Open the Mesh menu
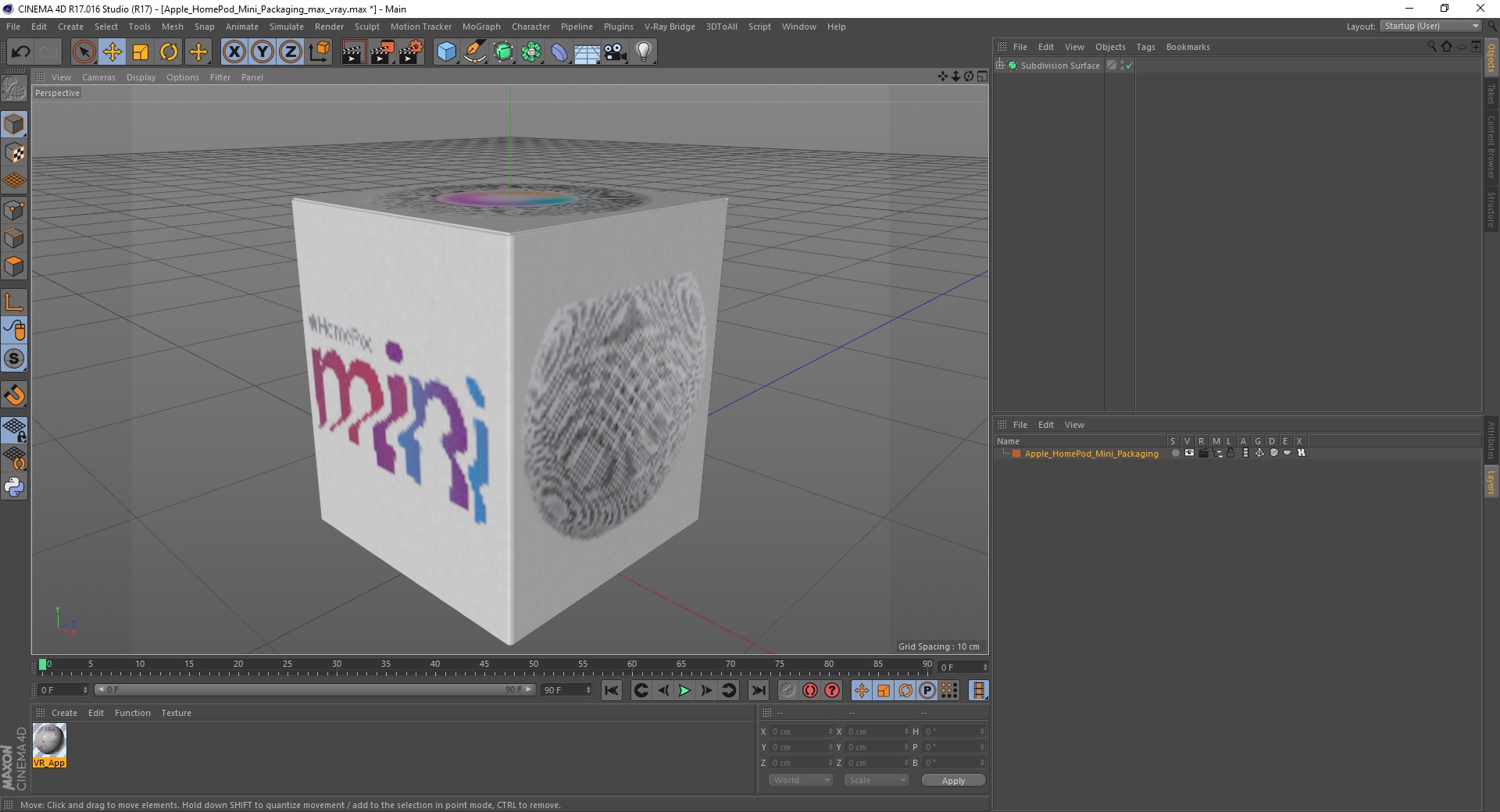Viewport: 1500px width, 812px height. pyautogui.click(x=172, y=27)
